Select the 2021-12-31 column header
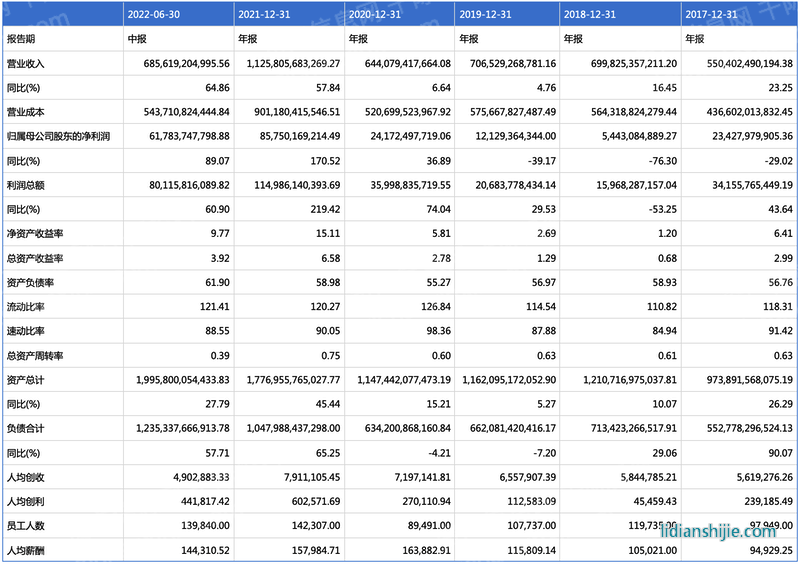The height and width of the screenshot is (564, 800). click(264, 14)
